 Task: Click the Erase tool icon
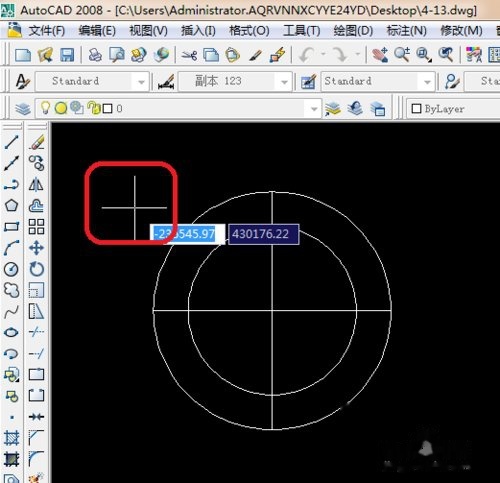(36, 142)
